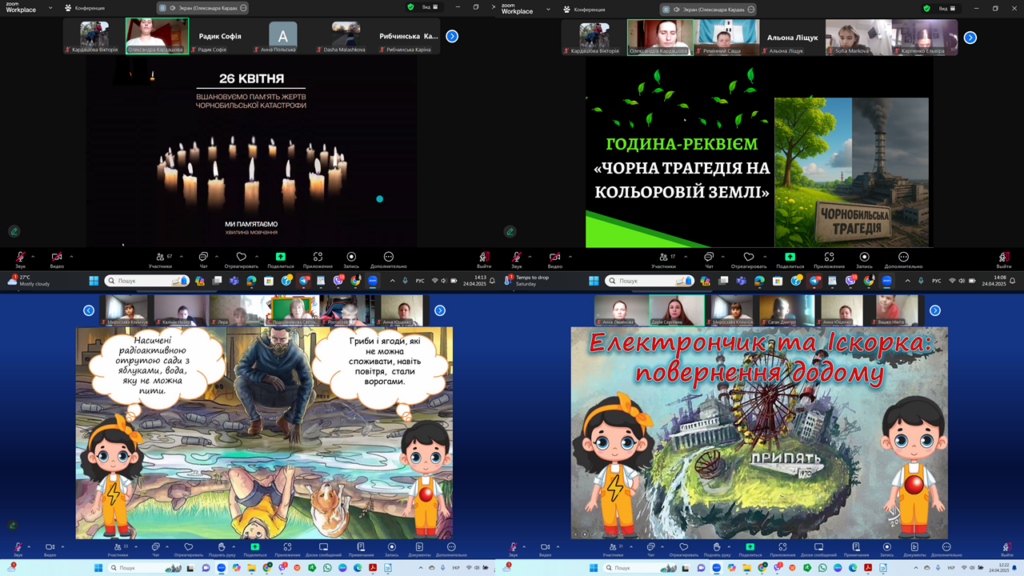This screenshot has width=1024, height=576.
Task: Select Радик Софія participant tile
Action: point(220,37)
